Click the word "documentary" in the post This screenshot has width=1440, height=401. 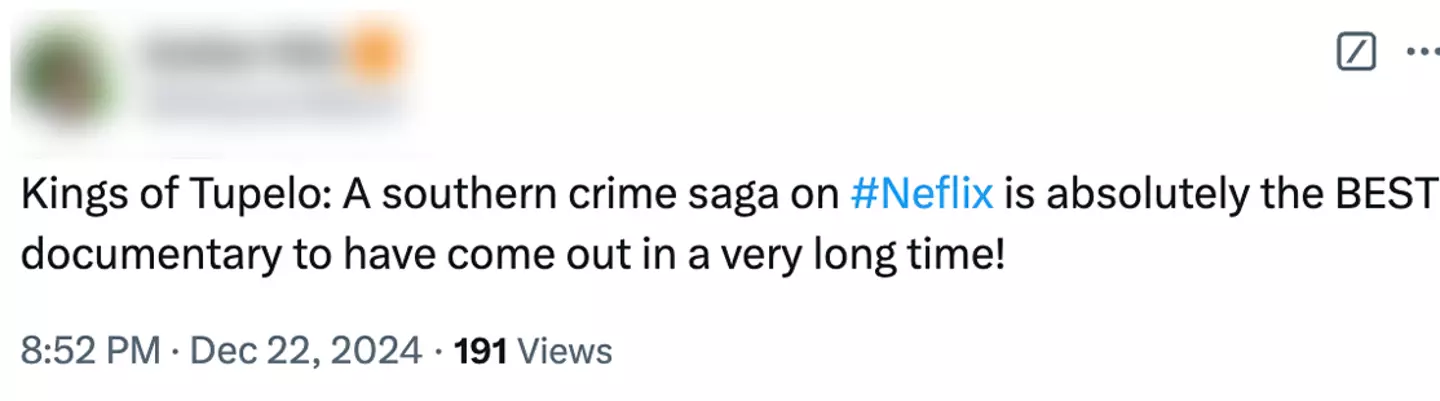pos(145,256)
